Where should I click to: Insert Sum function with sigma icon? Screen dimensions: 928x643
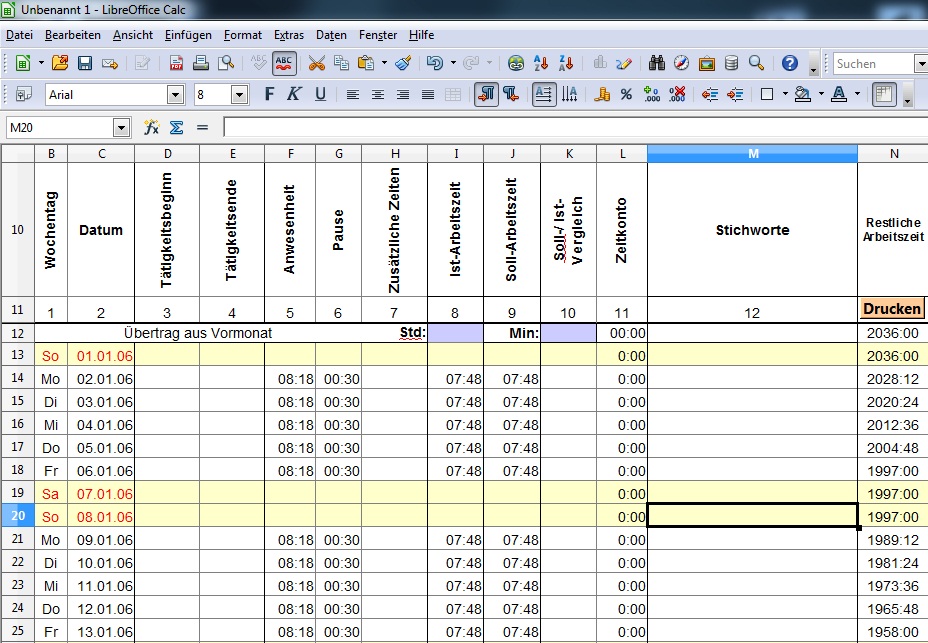pos(176,127)
